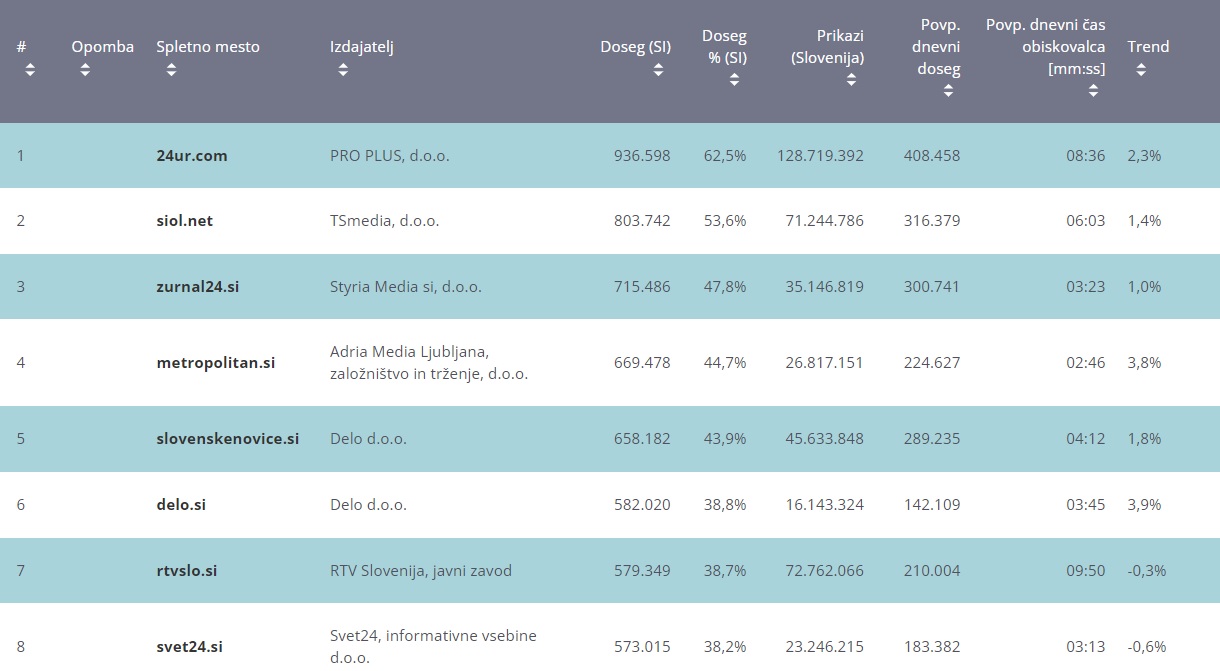Viewport: 1220px width, 671px height.
Task: Open the 24ur.com site link
Action: (x=192, y=155)
